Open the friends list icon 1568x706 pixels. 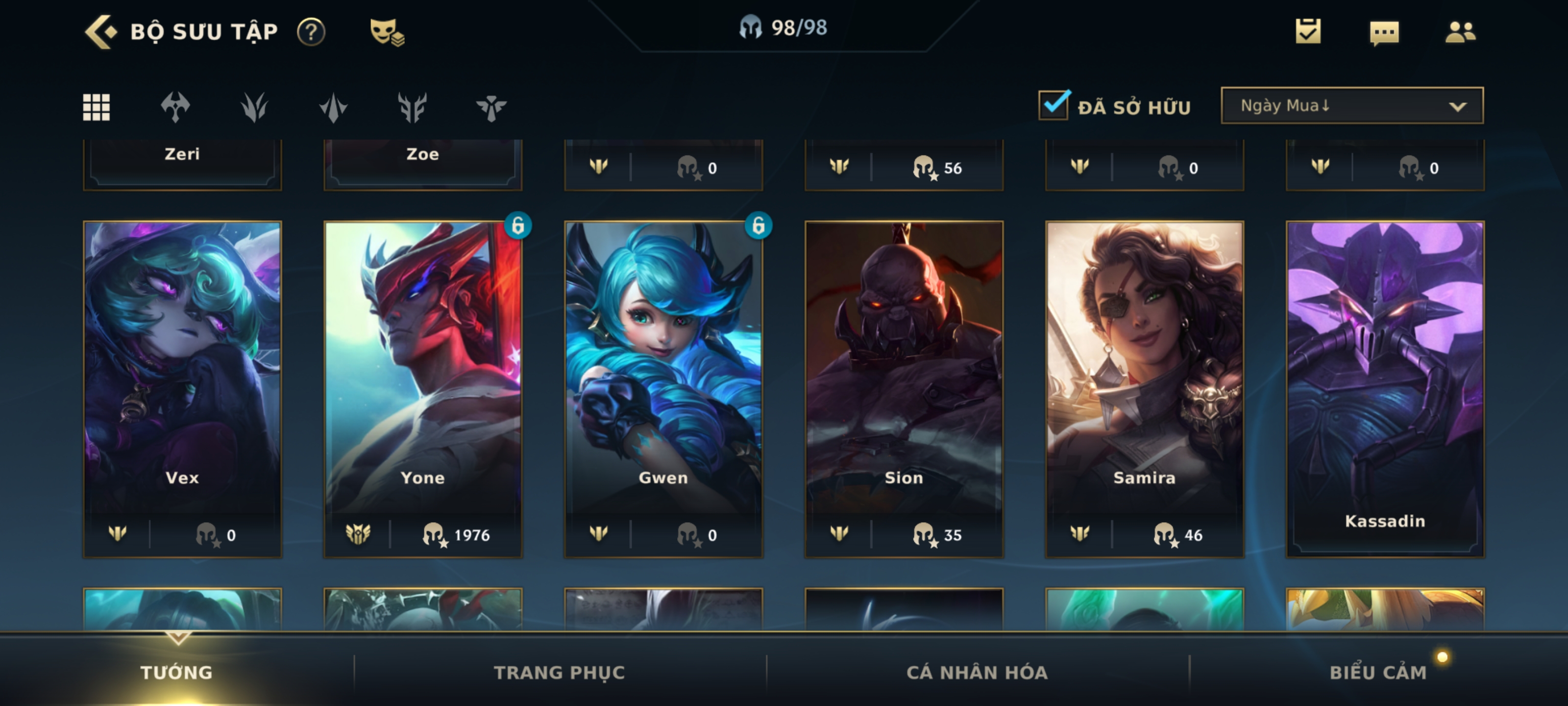point(1460,32)
